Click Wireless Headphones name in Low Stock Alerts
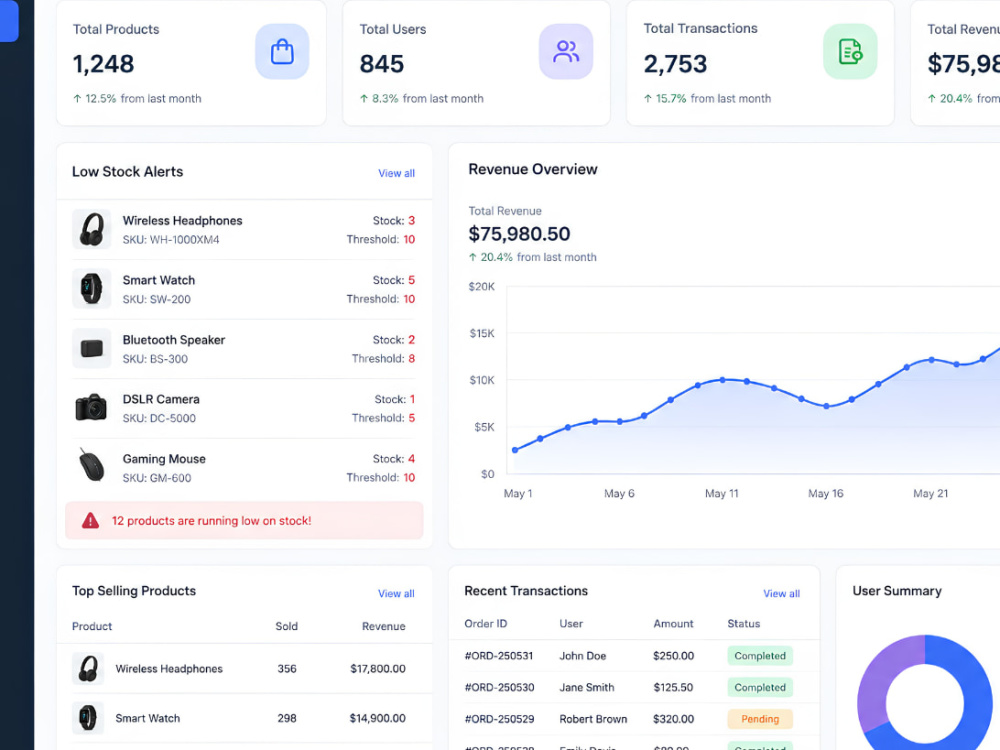Viewport: 1000px width, 750px height. pyautogui.click(x=182, y=221)
